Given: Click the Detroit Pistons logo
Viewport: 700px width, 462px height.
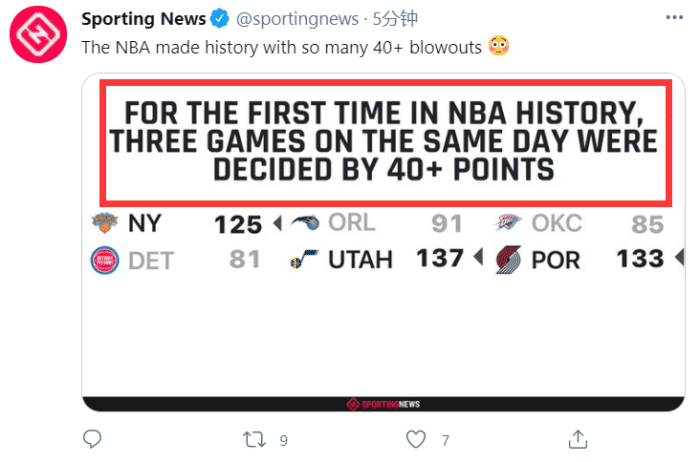Looking at the screenshot, I should pyautogui.click(x=103, y=261).
